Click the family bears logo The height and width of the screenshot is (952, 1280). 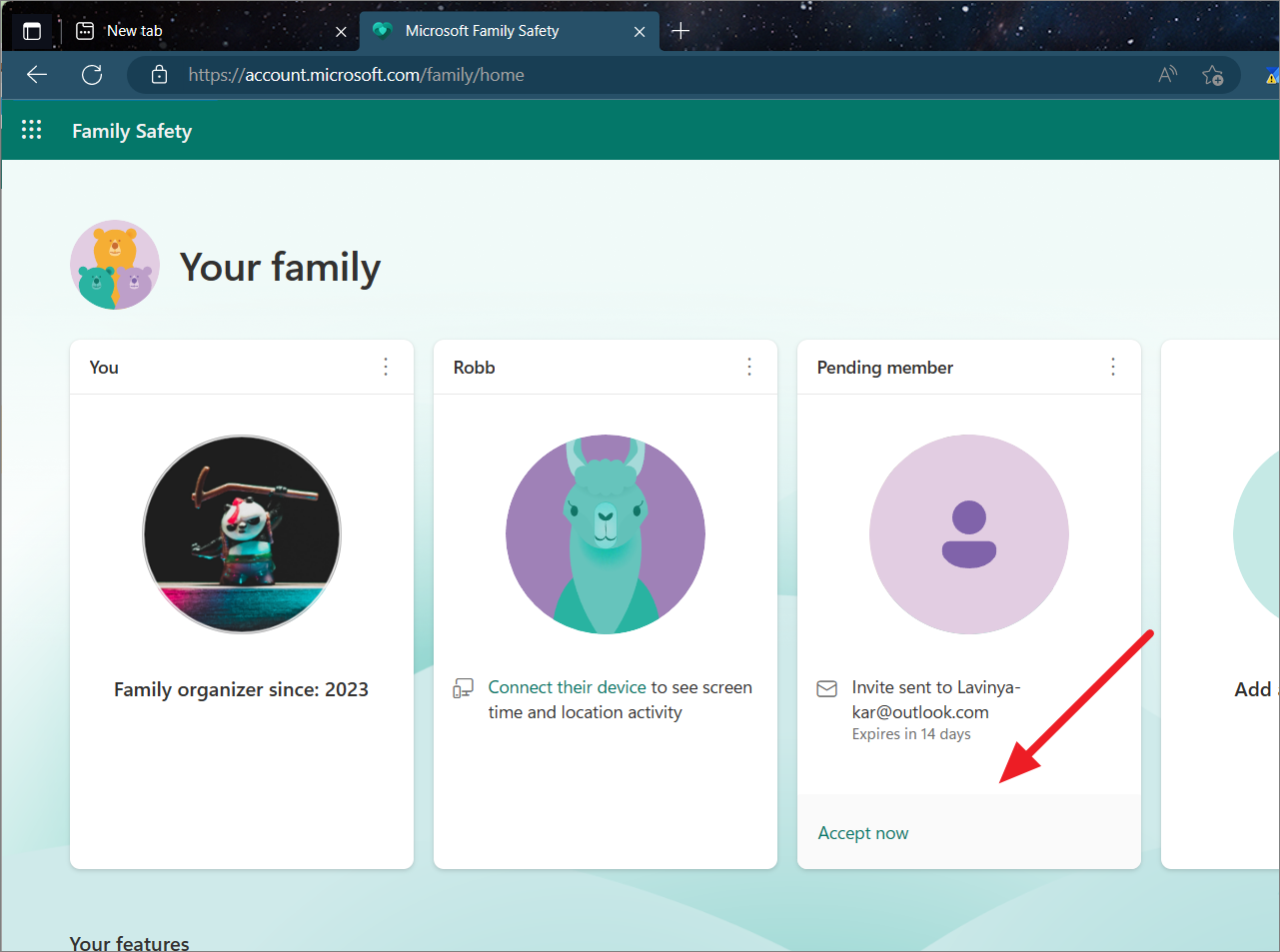[x=115, y=265]
